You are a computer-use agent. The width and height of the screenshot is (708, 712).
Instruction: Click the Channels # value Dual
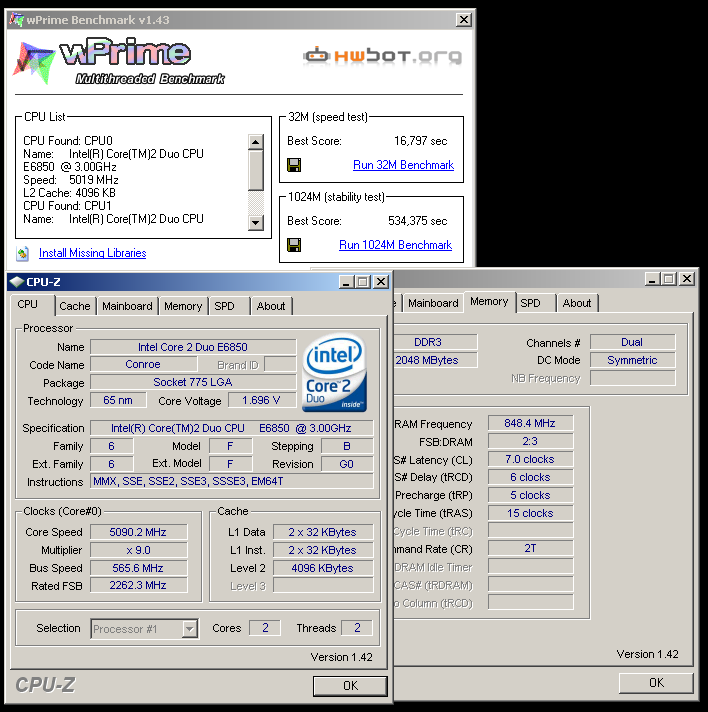[632, 342]
